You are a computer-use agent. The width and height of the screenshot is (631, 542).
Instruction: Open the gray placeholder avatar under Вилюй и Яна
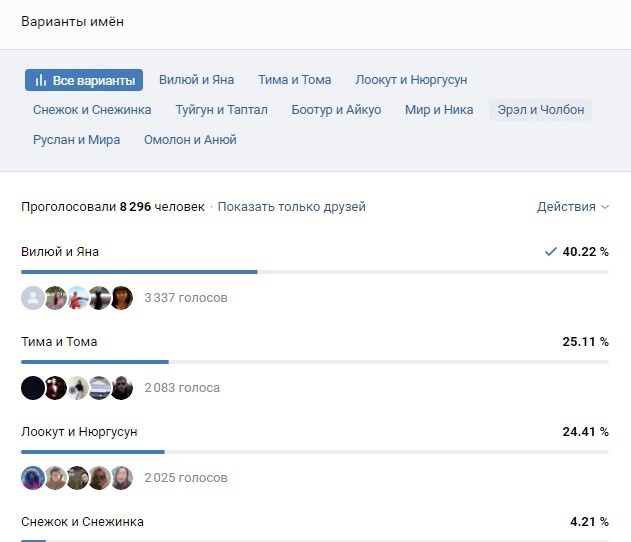pos(33,298)
